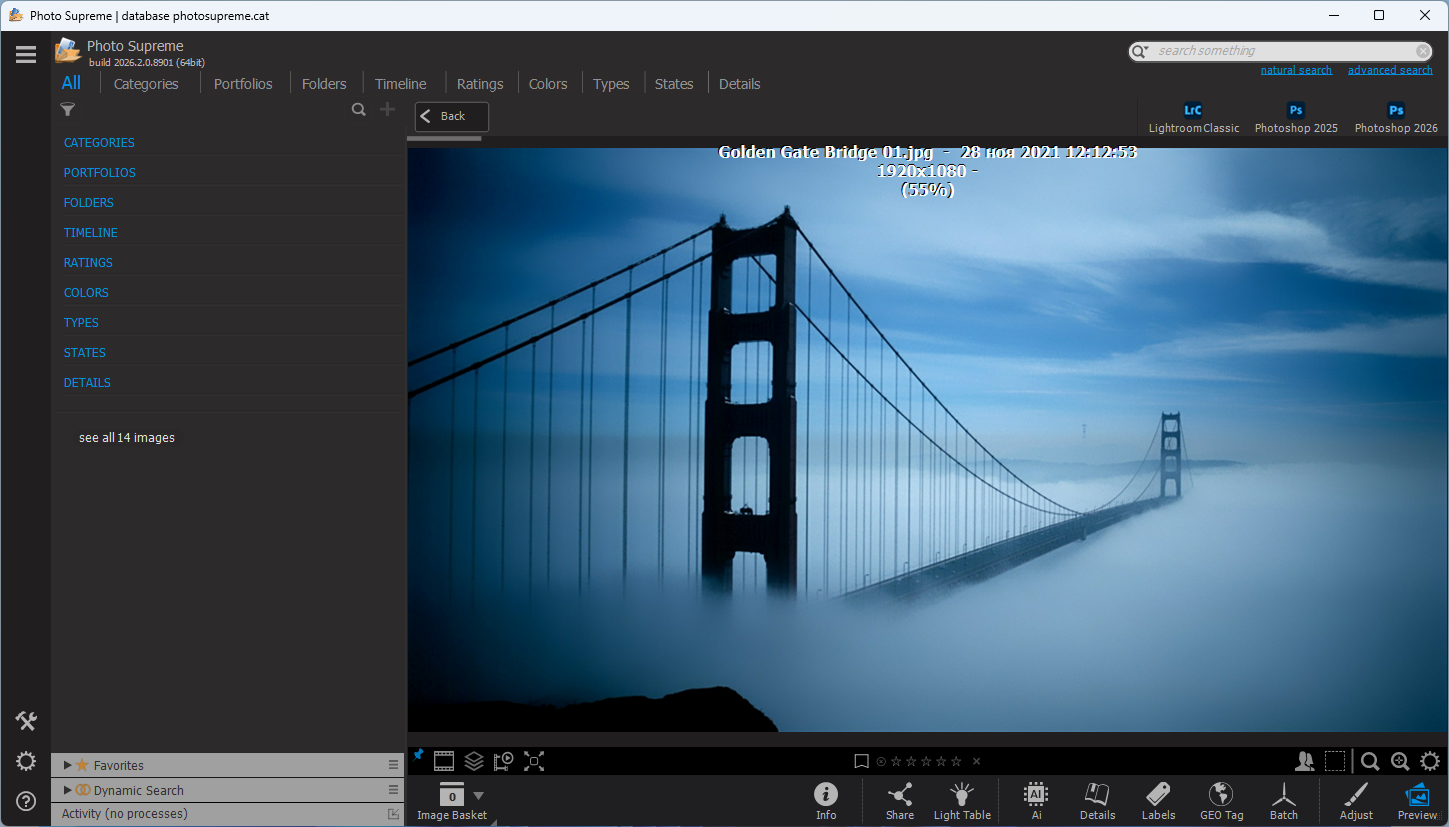Switch to the Folders tab
The height and width of the screenshot is (827, 1449).
[x=324, y=84]
